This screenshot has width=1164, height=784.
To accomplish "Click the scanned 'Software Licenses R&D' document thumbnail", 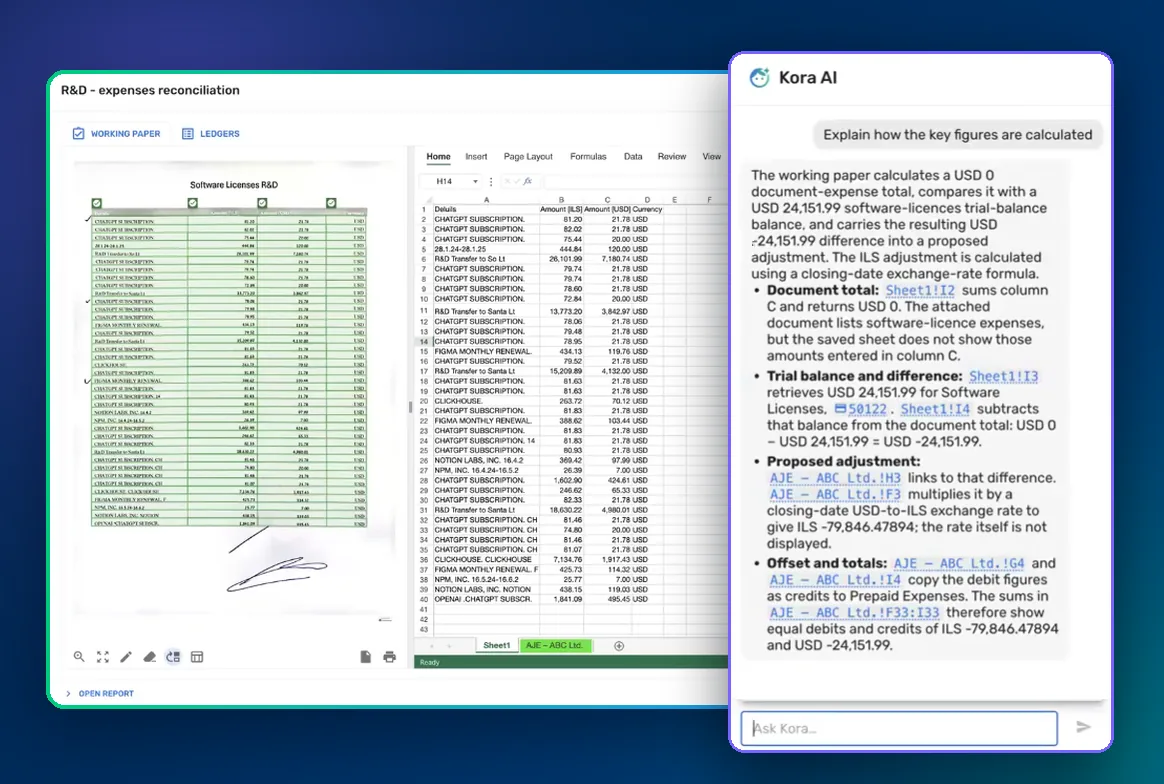I will click(234, 386).
